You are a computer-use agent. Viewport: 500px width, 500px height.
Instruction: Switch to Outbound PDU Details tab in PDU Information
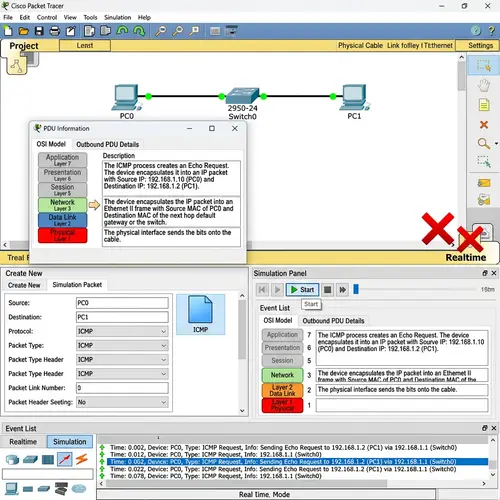(x=108, y=144)
